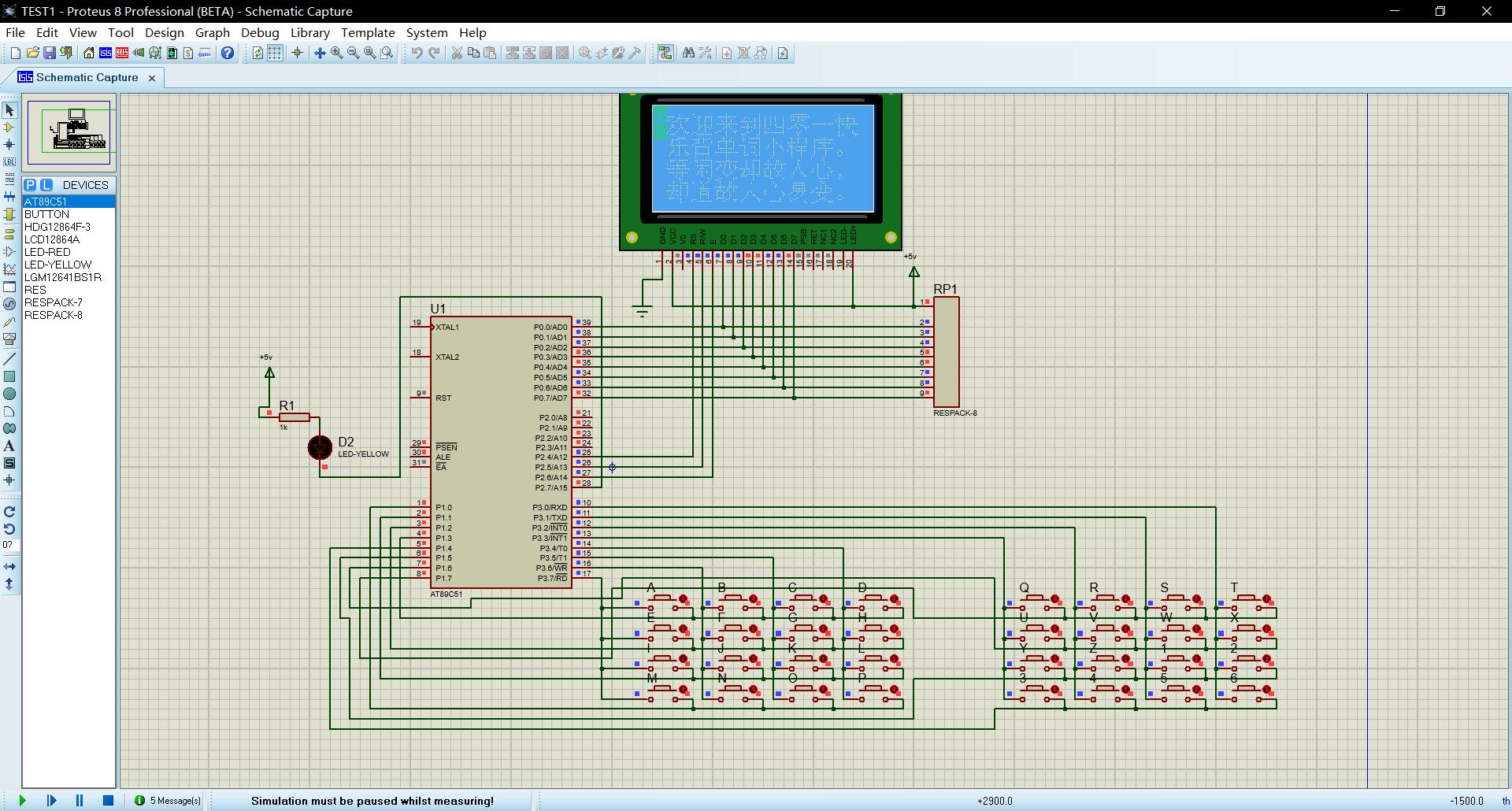1512x811 pixels.
Task: Click the redo arrow icon
Action: pyautogui.click(x=434, y=53)
